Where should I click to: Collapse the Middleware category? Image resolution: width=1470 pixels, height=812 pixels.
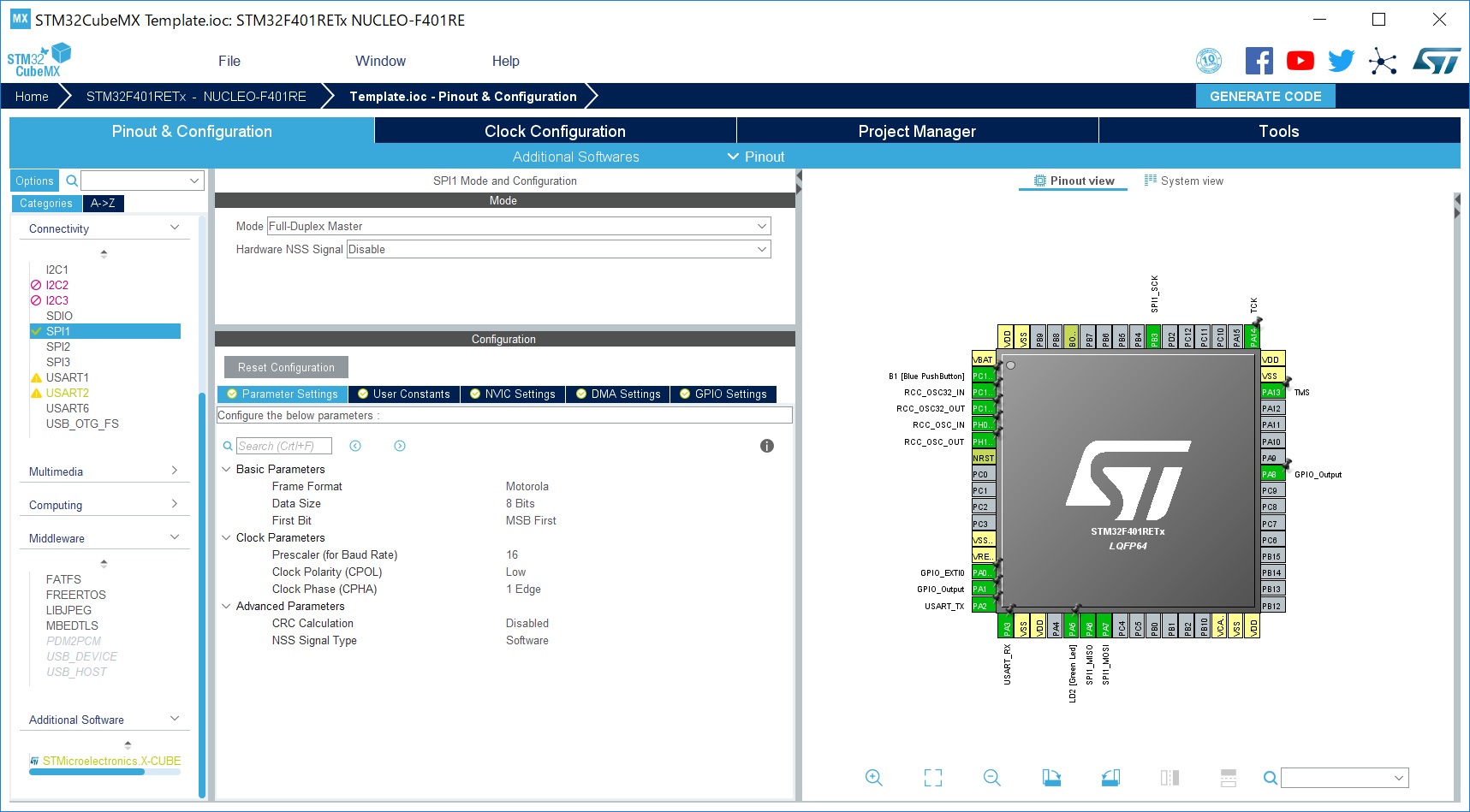(x=175, y=537)
